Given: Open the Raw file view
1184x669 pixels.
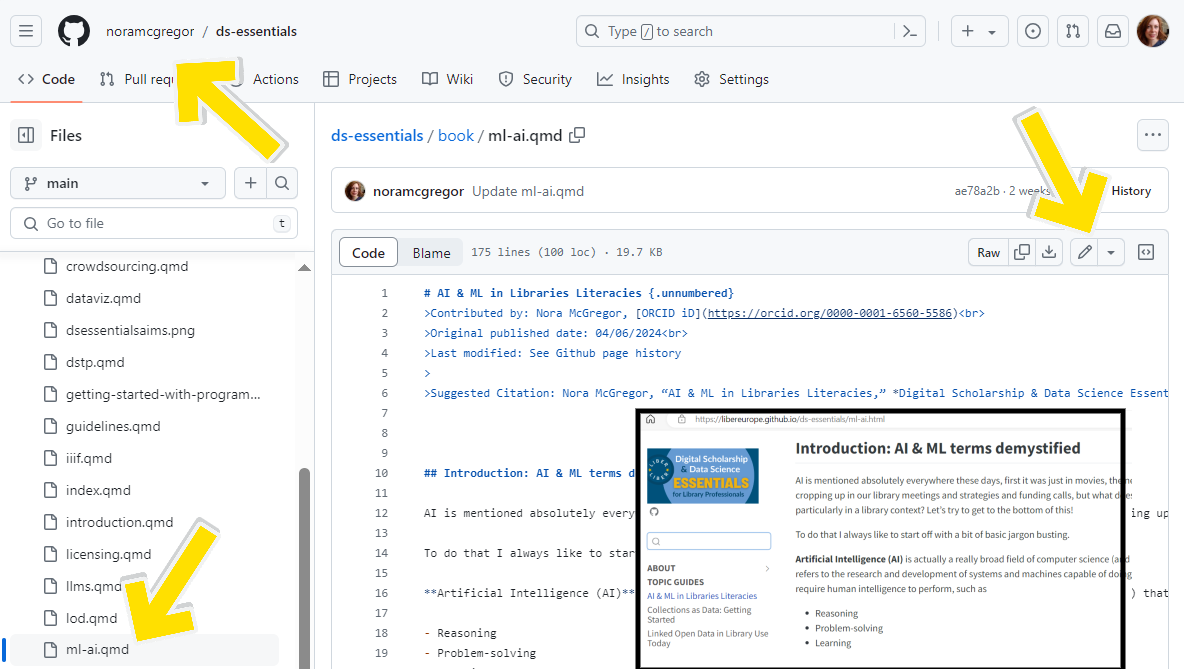Looking at the screenshot, I should pyautogui.click(x=988, y=252).
